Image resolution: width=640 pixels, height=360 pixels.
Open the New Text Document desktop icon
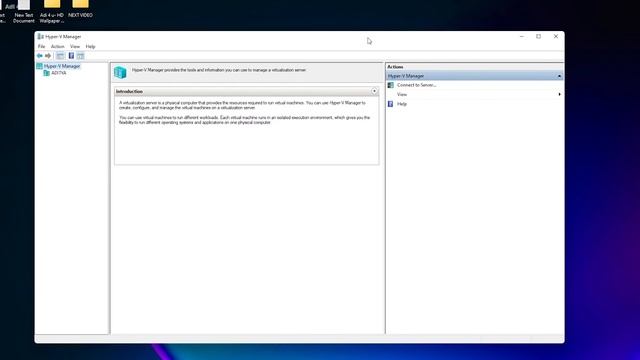(24, 11)
